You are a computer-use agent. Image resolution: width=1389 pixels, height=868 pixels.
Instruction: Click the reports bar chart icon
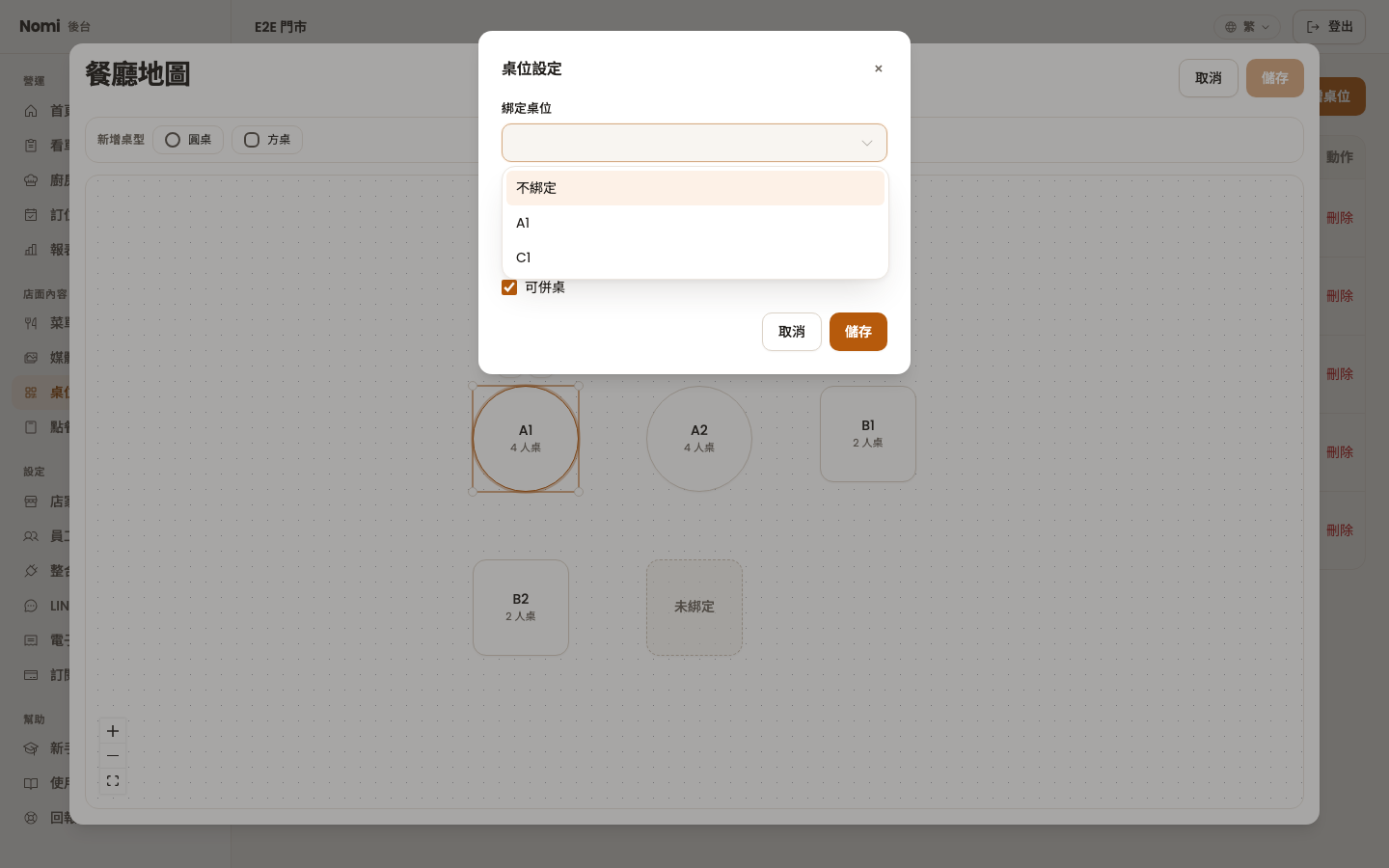click(31, 250)
